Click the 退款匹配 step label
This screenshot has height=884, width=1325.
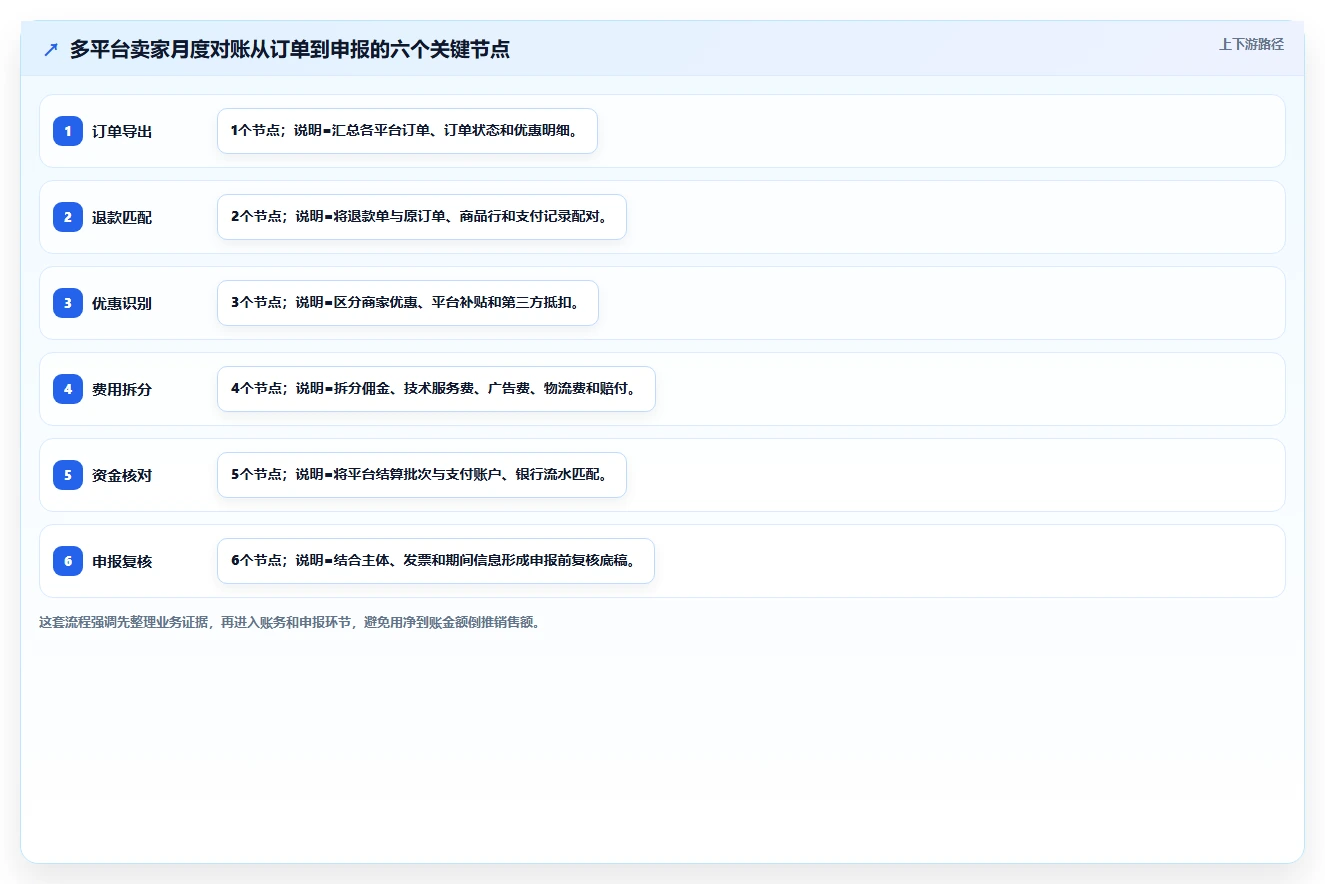pos(122,217)
